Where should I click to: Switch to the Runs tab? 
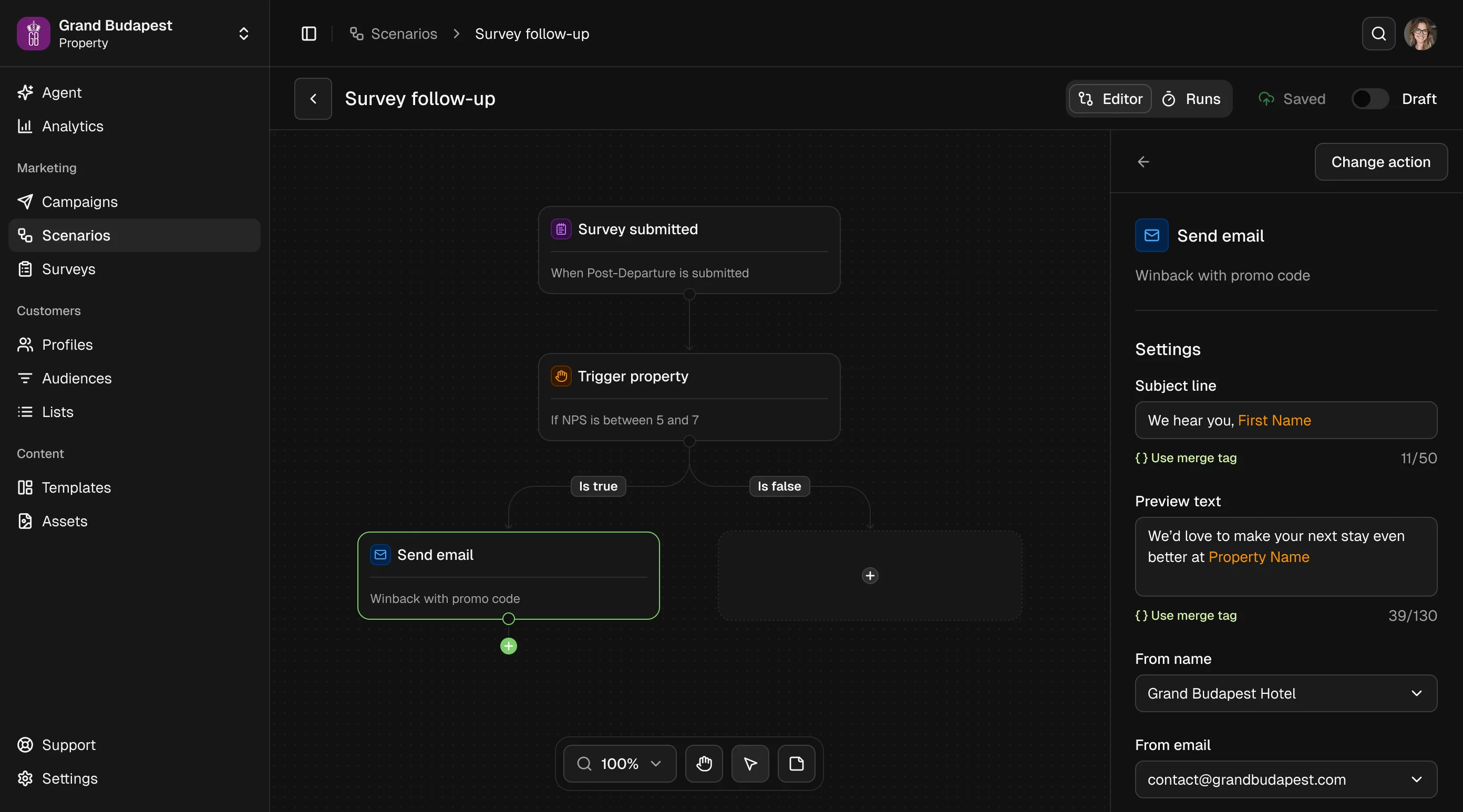point(1191,99)
